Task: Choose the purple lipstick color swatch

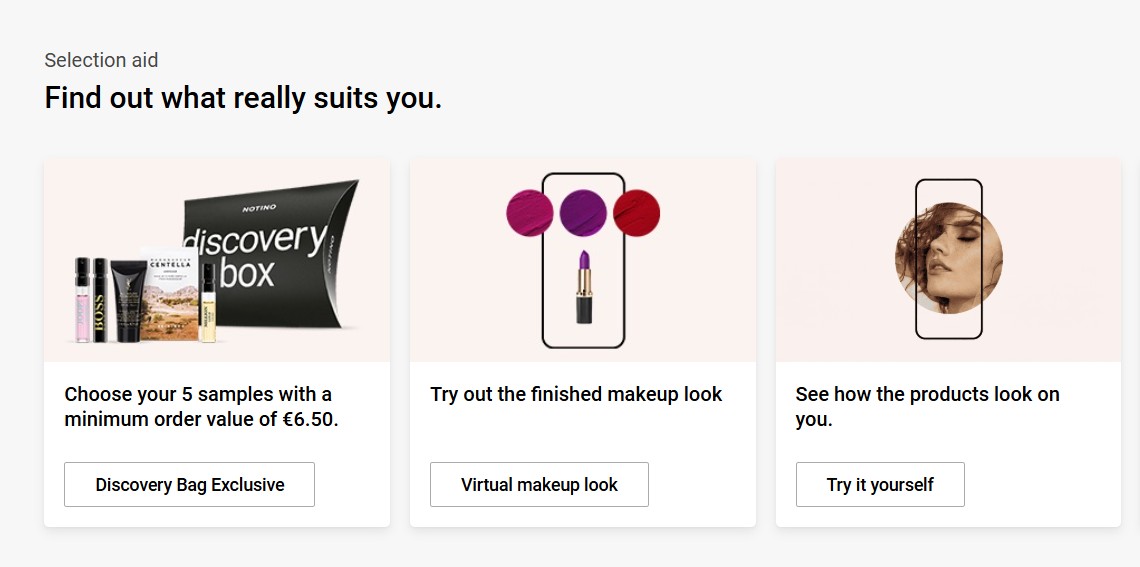Action: coord(583,212)
